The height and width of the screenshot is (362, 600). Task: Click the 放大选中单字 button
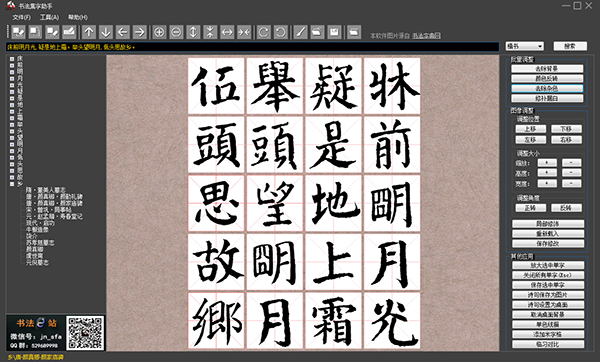[548, 265]
